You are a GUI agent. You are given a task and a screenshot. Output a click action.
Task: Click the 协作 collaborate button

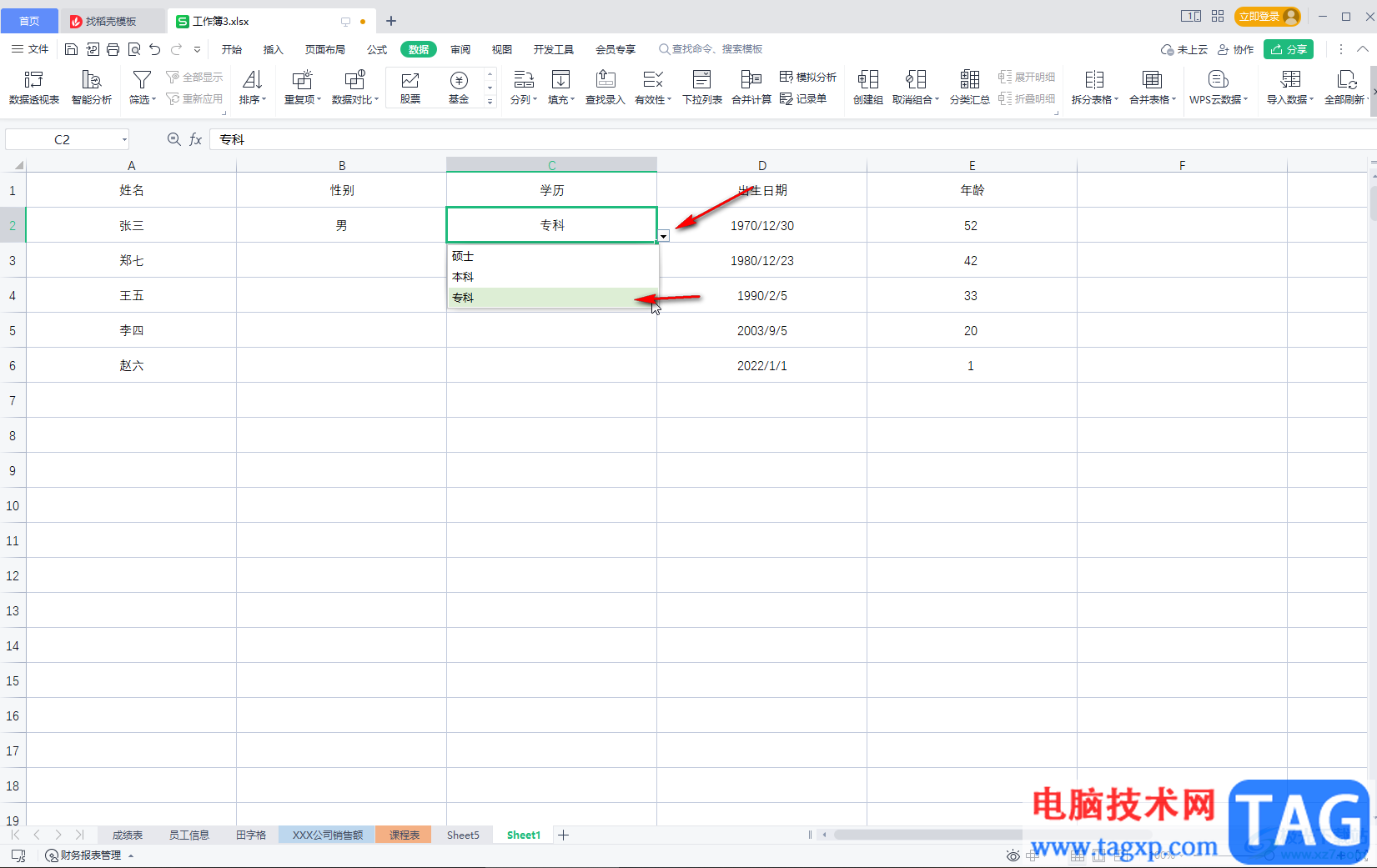click(1236, 49)
